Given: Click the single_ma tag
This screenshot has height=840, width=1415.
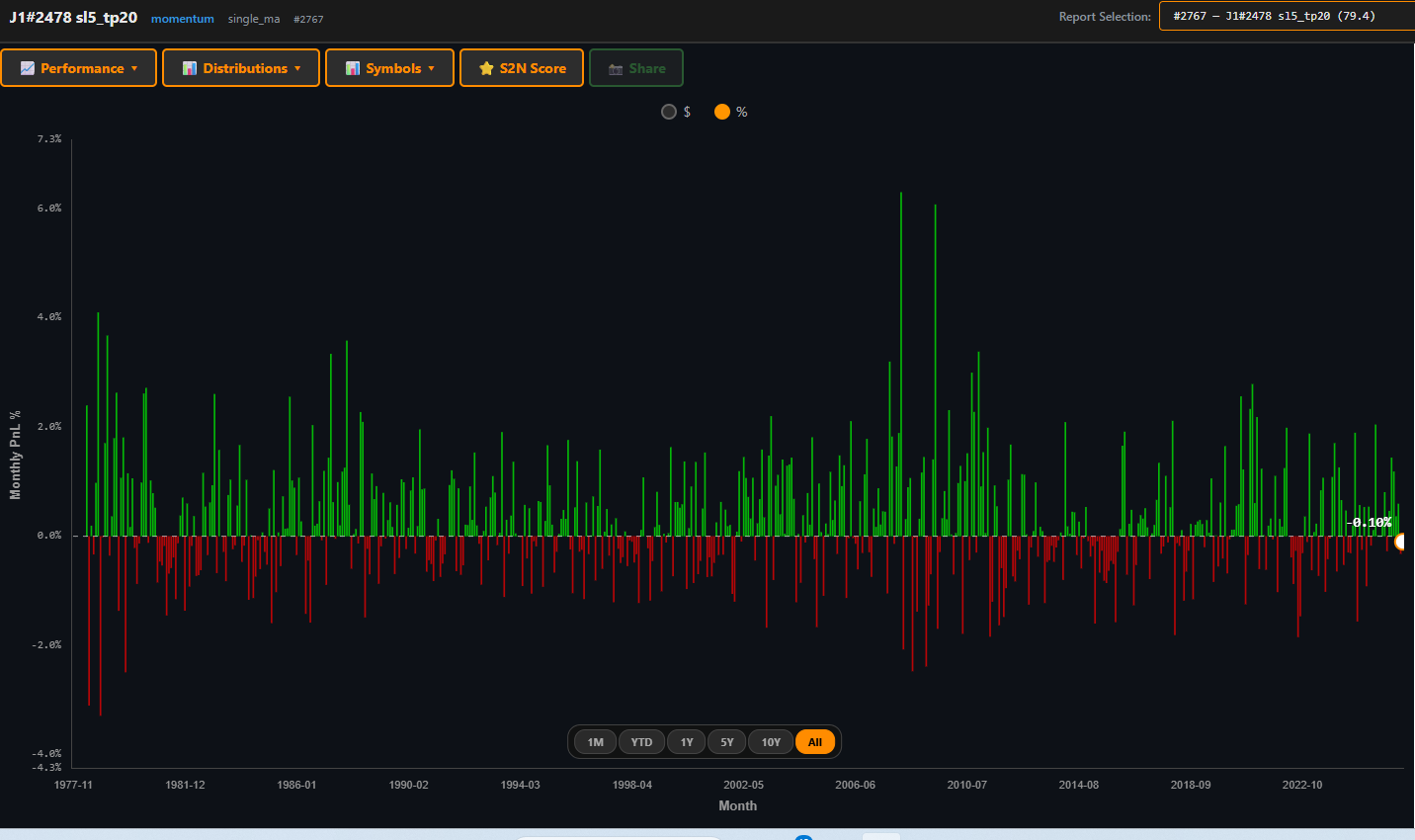Looking at the screenshot, I should pos(254,19).
